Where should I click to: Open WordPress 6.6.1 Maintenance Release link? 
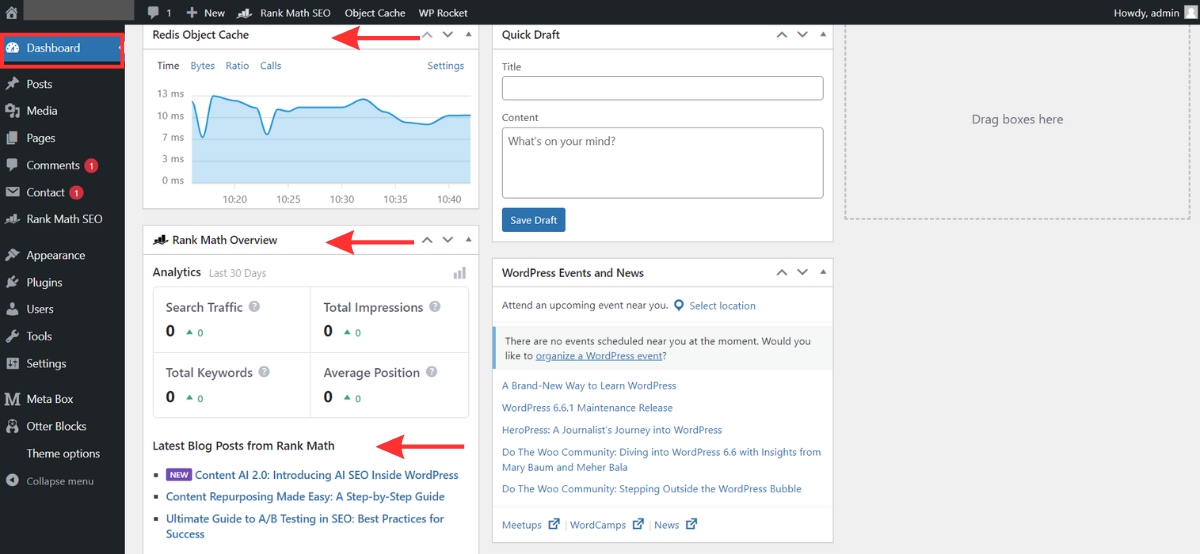[x=587, y=408]
